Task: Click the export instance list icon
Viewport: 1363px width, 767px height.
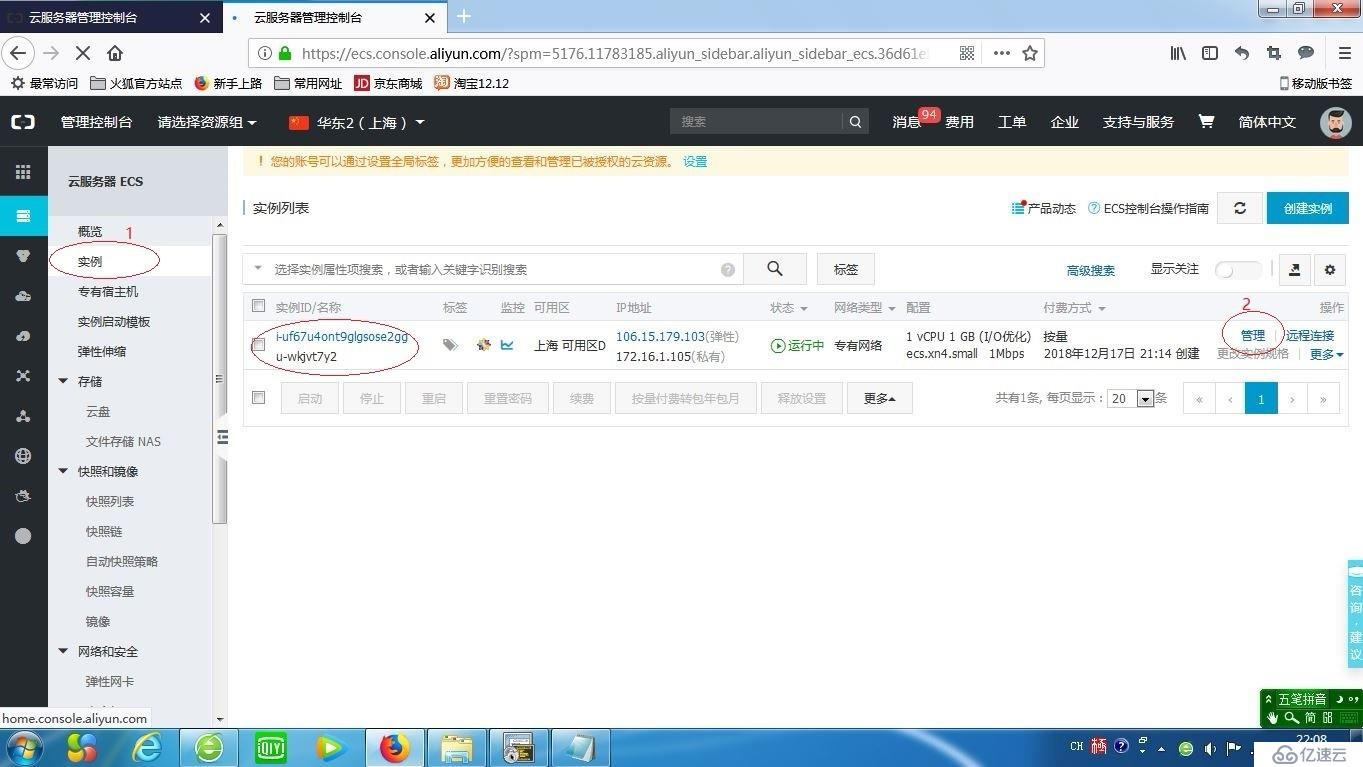Action: tap(1294, 269)
